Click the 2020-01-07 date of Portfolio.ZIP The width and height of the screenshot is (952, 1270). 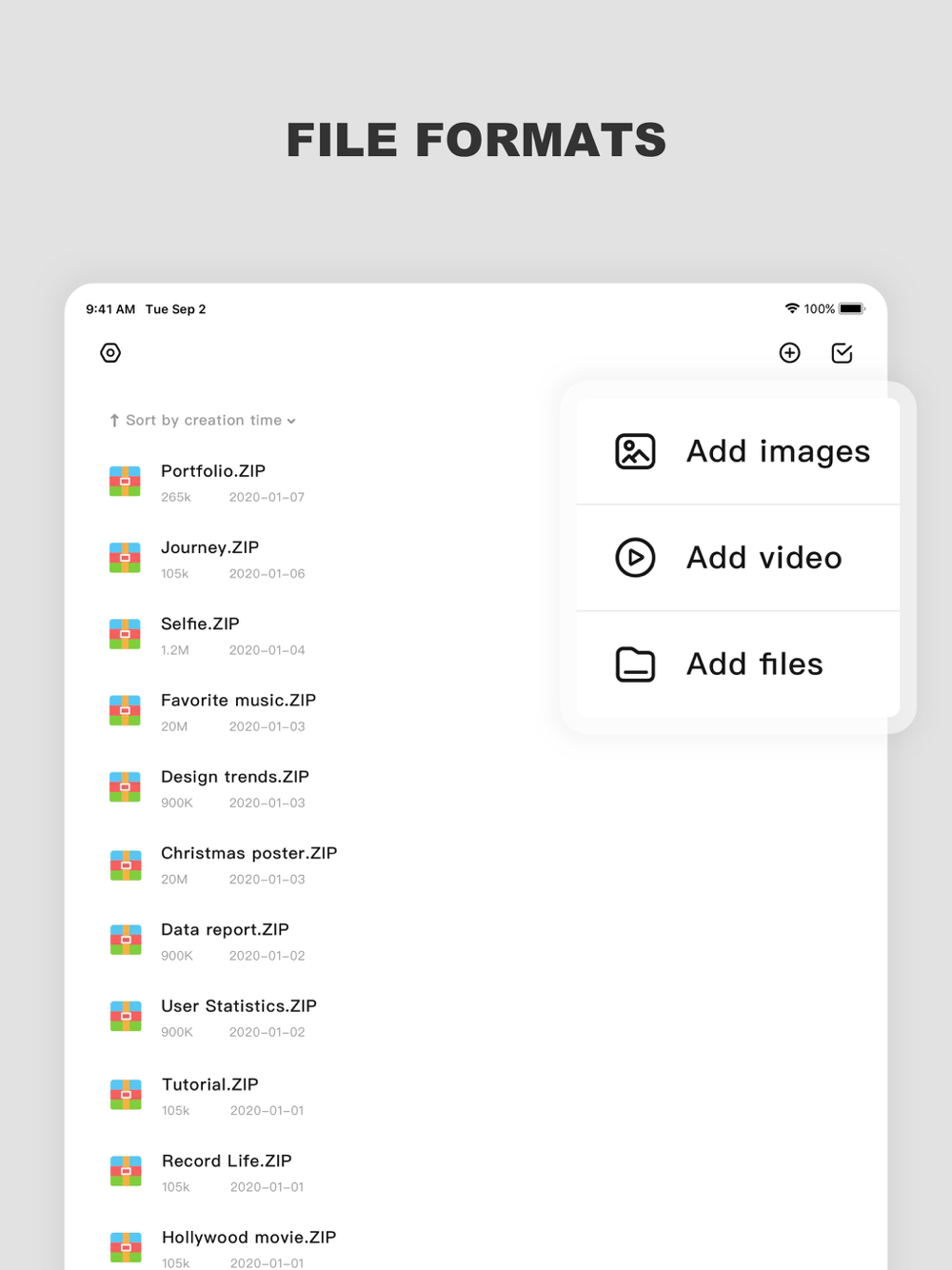point(268,497)
